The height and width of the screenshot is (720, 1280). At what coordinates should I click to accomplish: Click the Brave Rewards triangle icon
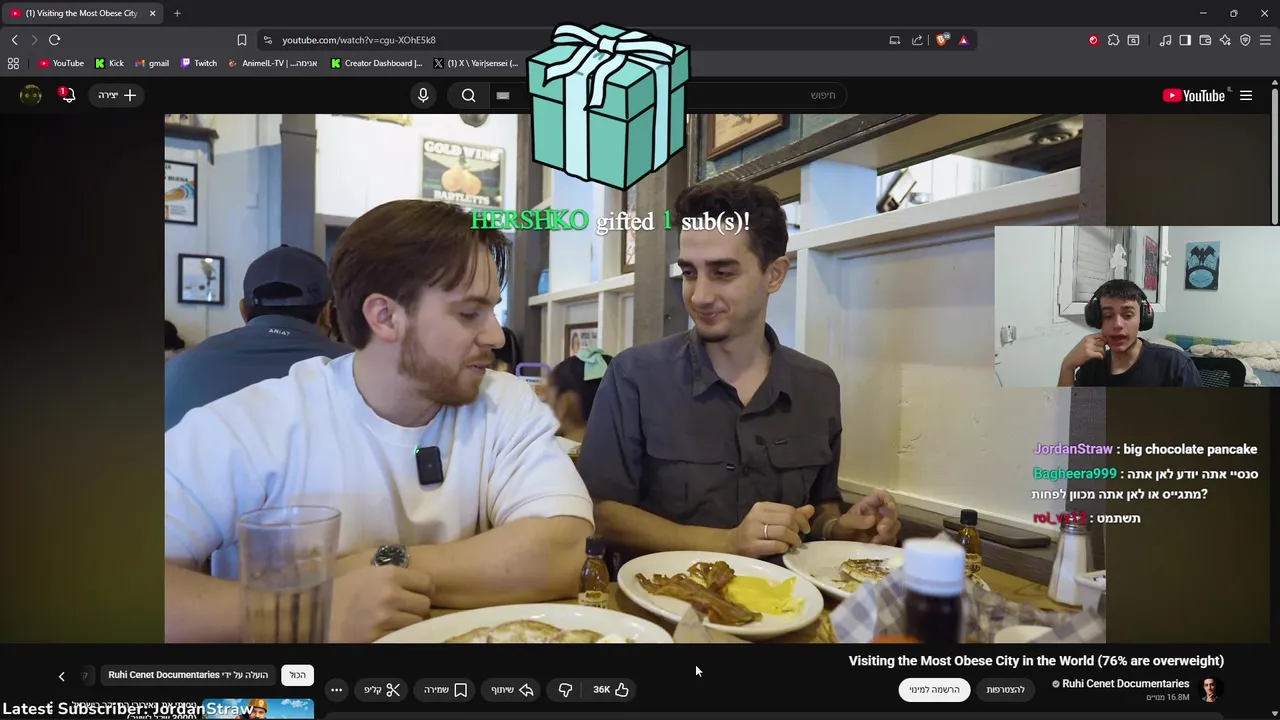963,40
